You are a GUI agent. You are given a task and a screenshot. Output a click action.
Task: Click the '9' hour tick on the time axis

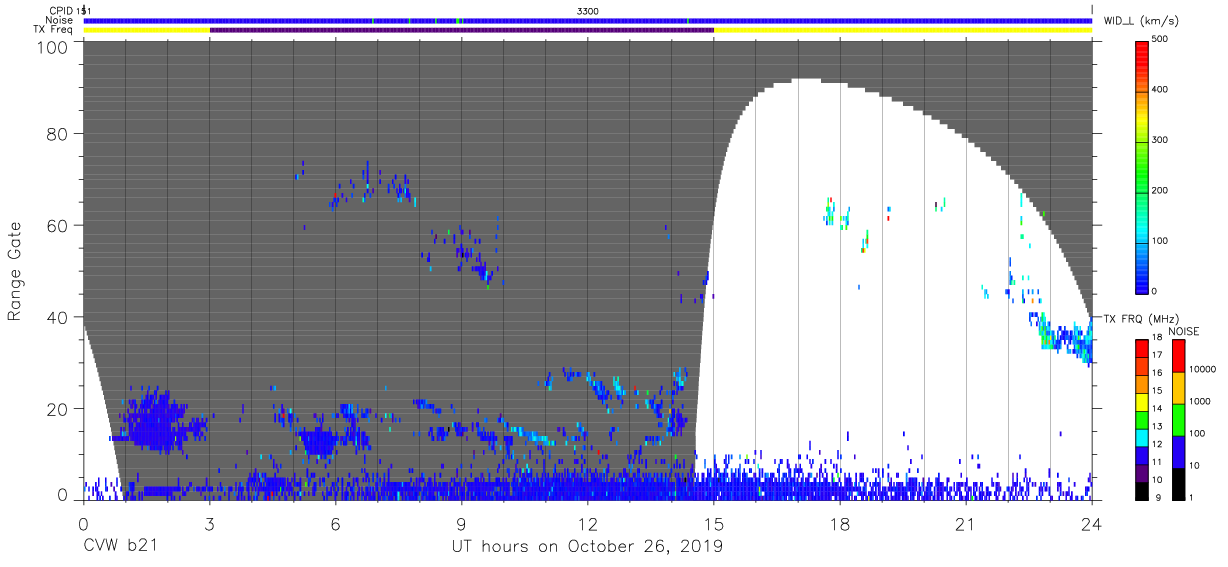(462, 523)
